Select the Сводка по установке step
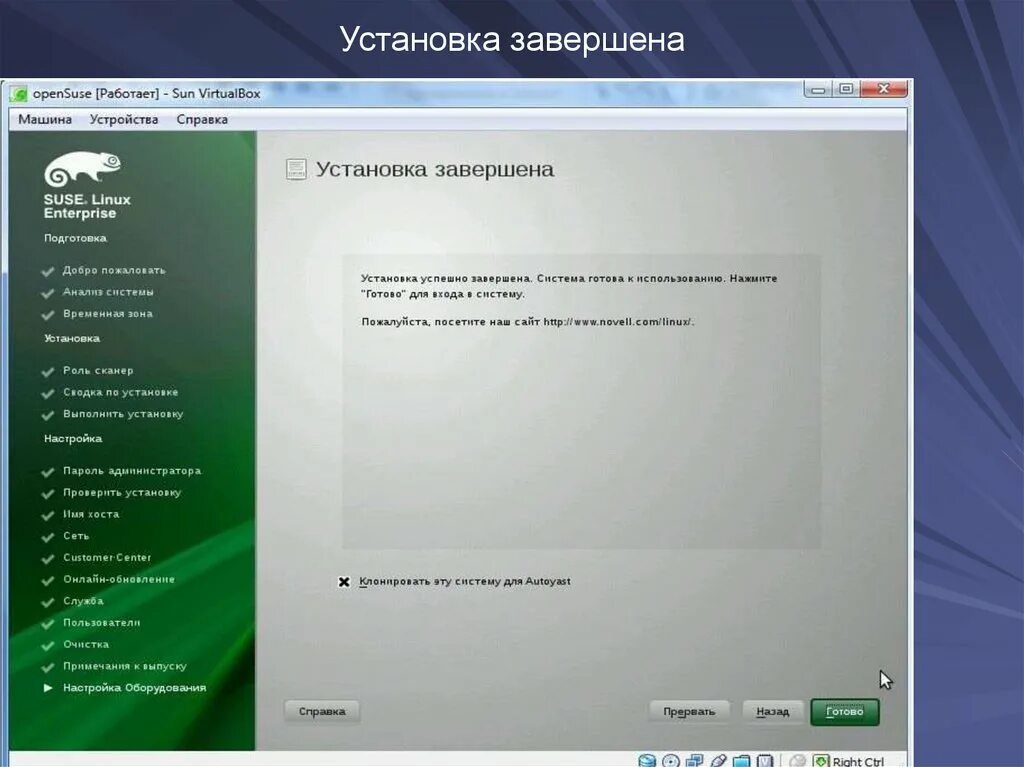This screenshot has height=767, width=1024. [x=121, y=392]
